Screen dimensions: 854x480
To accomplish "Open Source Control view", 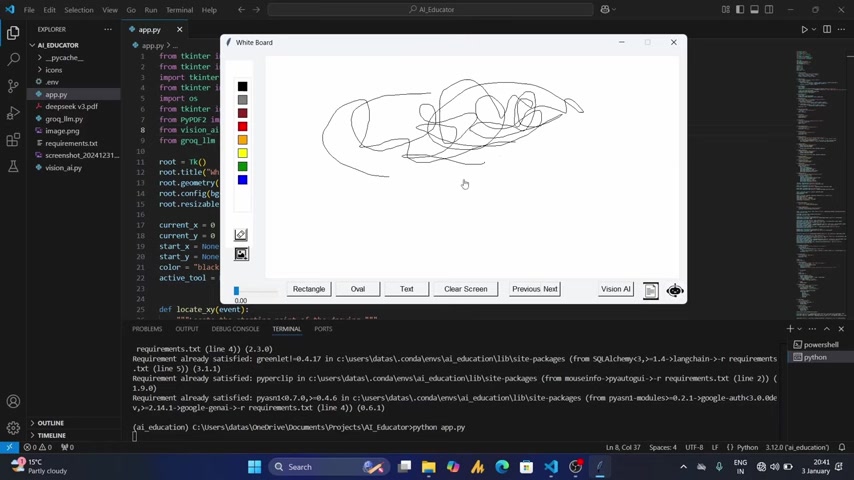I will click(13, 86).
